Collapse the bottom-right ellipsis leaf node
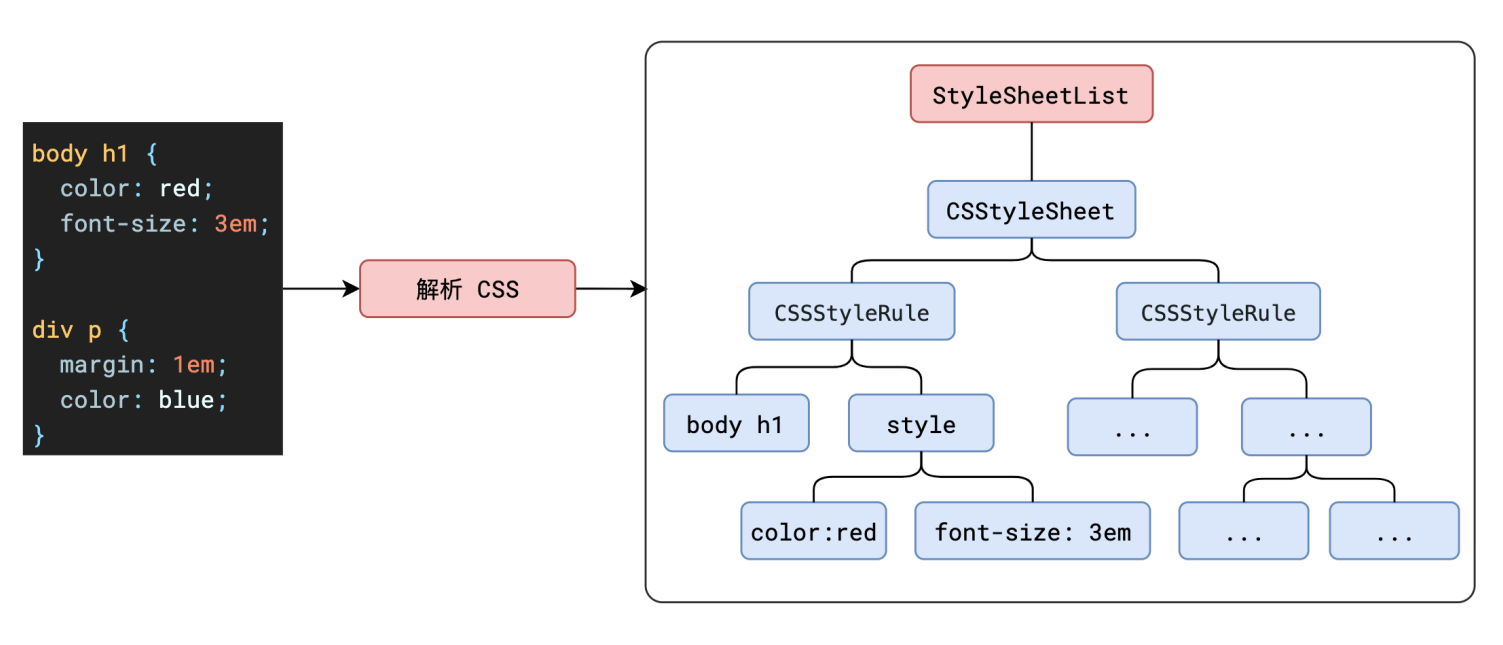Screen dimensions: 1503x645 tap(1393, 531)
